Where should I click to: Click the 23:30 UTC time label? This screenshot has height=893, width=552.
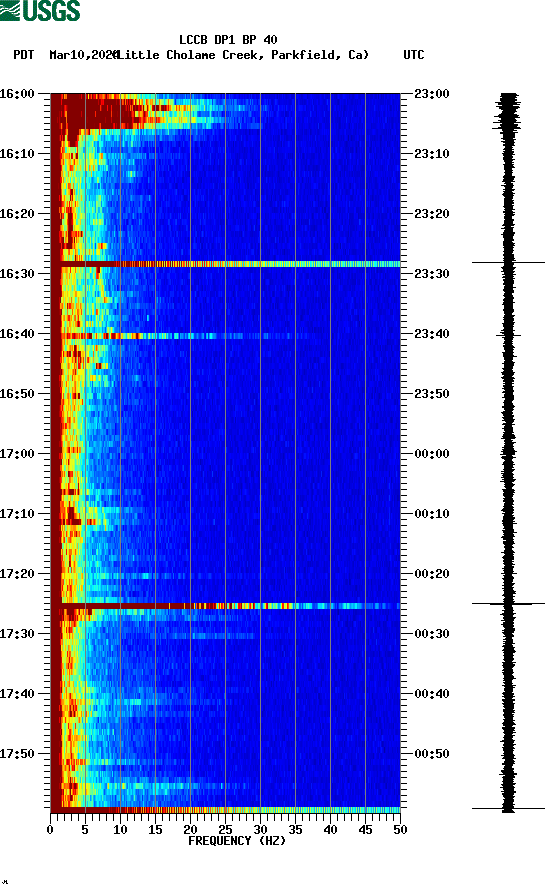pos(432,273)
